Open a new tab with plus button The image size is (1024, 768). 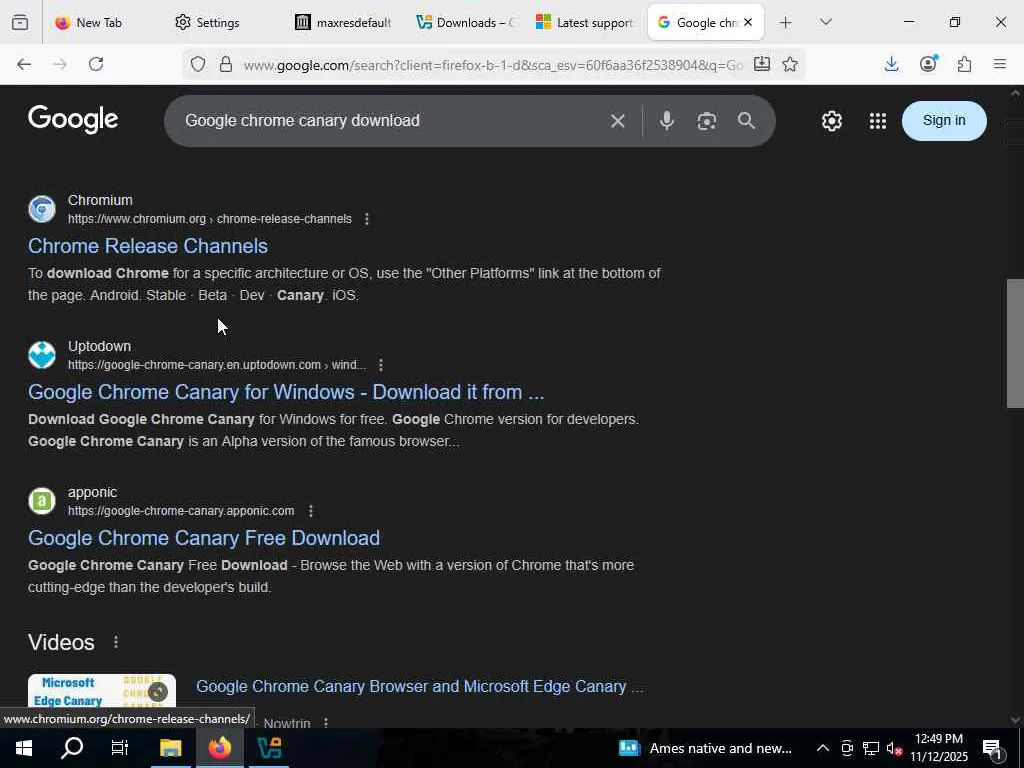[x=786, y=23]
